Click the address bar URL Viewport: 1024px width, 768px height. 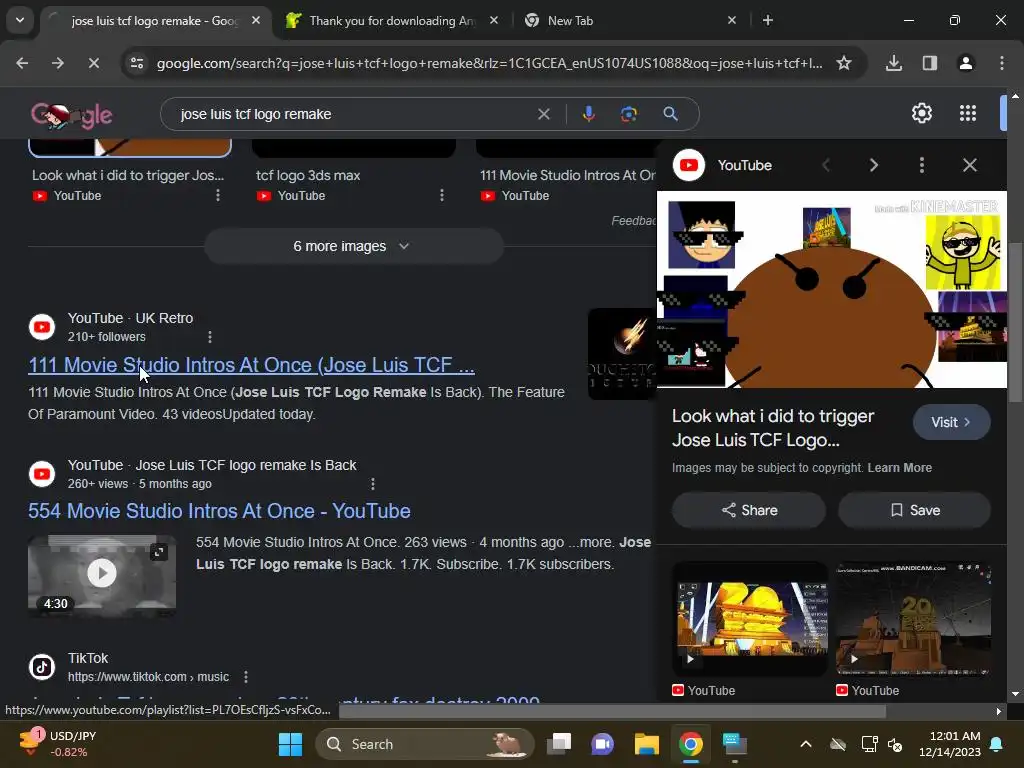[x=488, y=63]
